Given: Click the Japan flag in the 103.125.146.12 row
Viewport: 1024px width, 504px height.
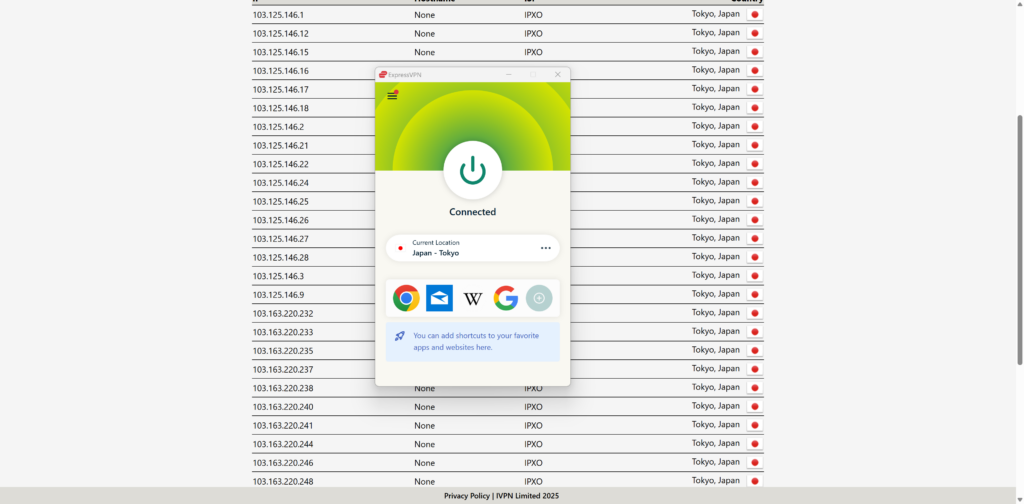Looking at the screenshot, I should [x=755, y=33].
